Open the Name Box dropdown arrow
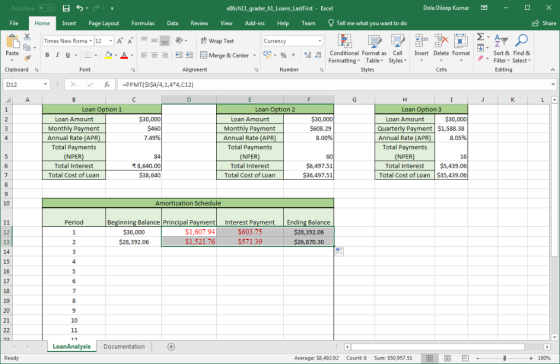Screen dimensions: 560x364 click(x=45, y=85)
